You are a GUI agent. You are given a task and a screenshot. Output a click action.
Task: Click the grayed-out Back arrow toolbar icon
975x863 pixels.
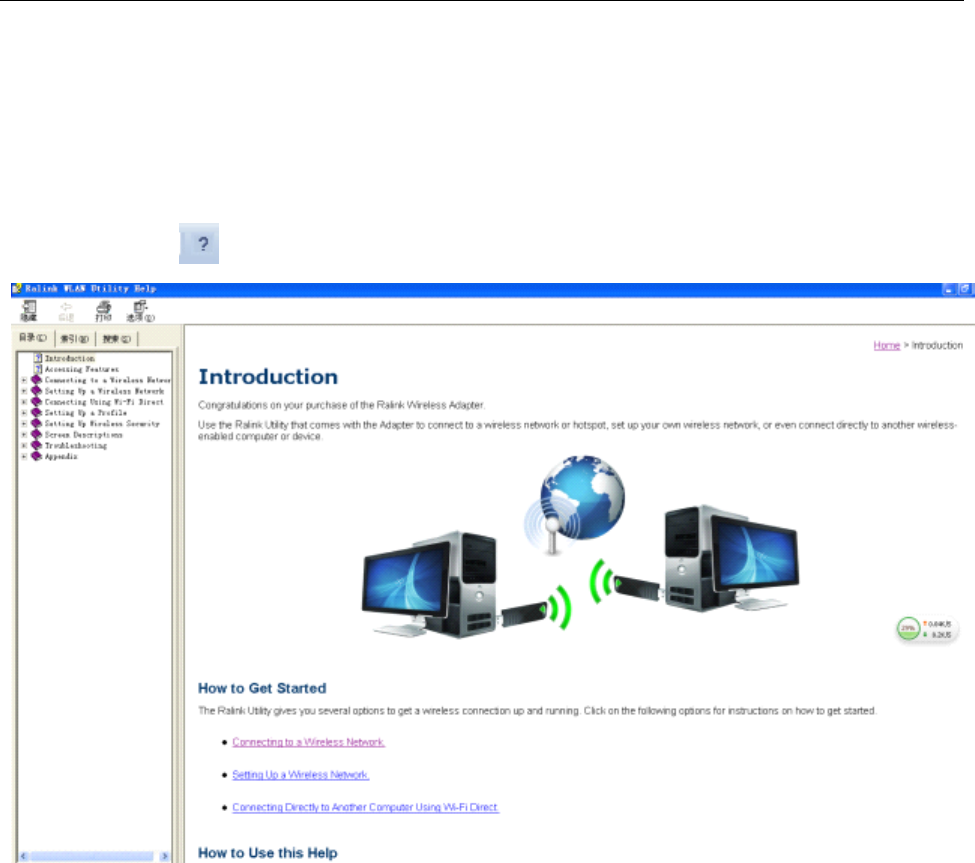coord(66,311)
